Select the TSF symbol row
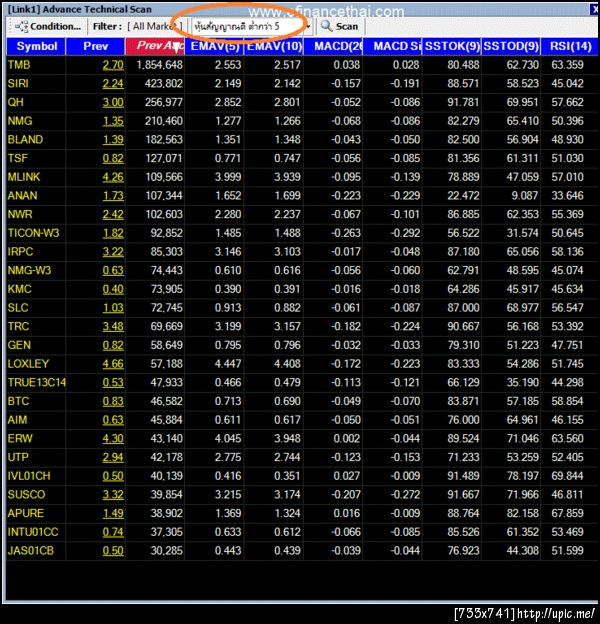 302,158
